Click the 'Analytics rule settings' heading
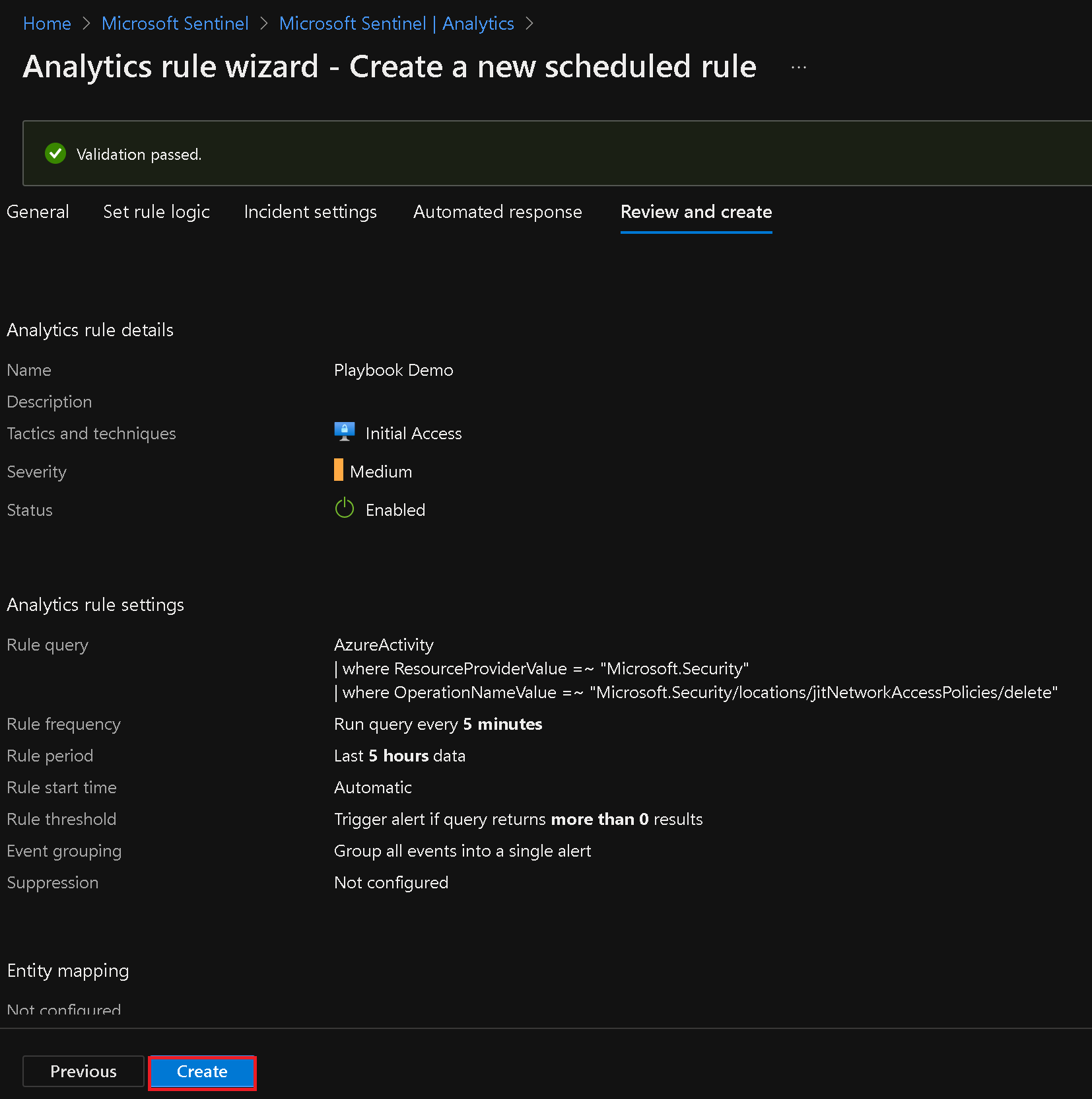 click(95, 604)
